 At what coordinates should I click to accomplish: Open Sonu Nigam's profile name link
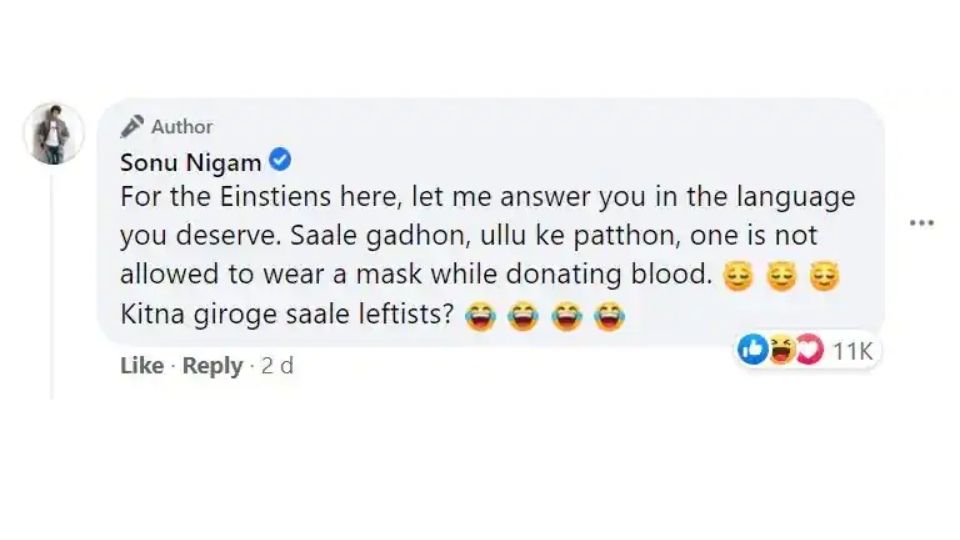click(190, 162)
